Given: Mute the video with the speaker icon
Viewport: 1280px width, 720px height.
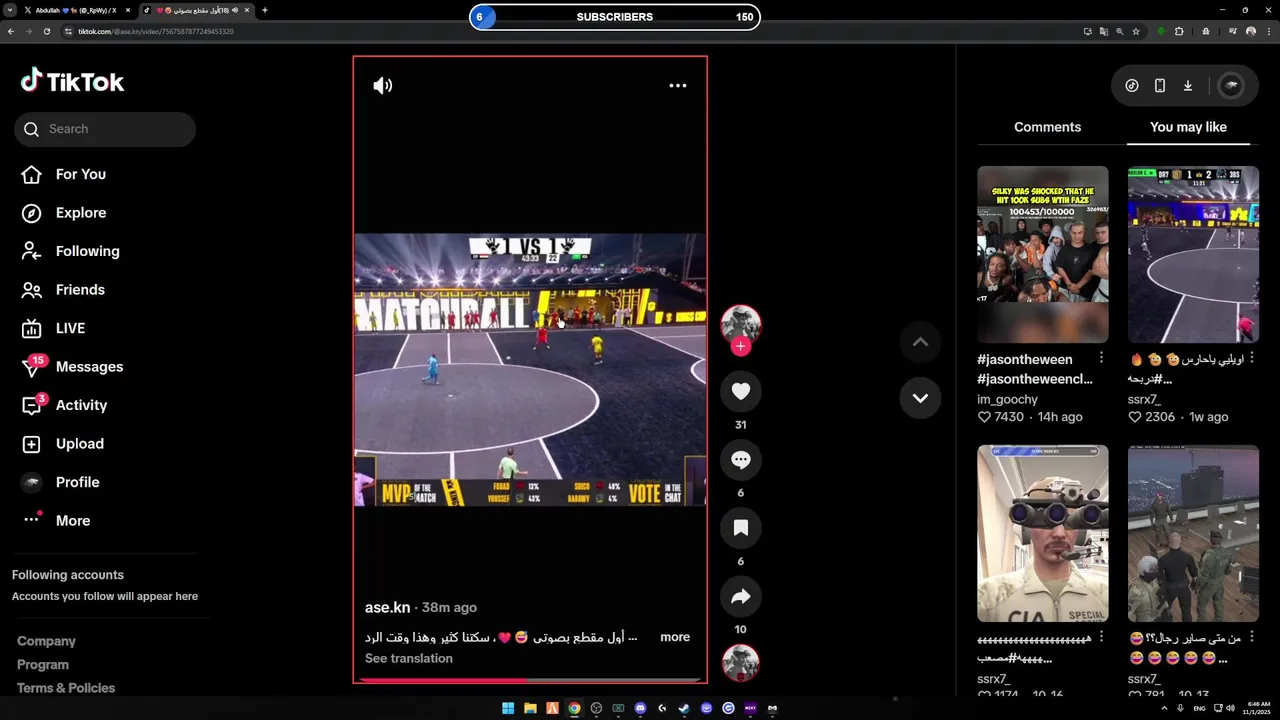Looking at the screenshot, I should click(383, 86).
